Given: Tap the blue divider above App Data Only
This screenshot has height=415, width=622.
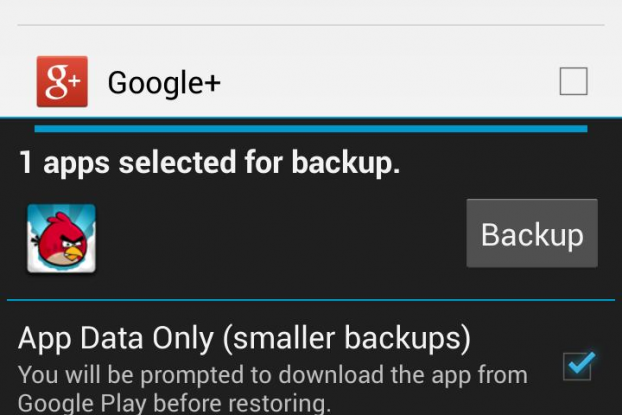Looking at the screenshot, I should point(310,300).
